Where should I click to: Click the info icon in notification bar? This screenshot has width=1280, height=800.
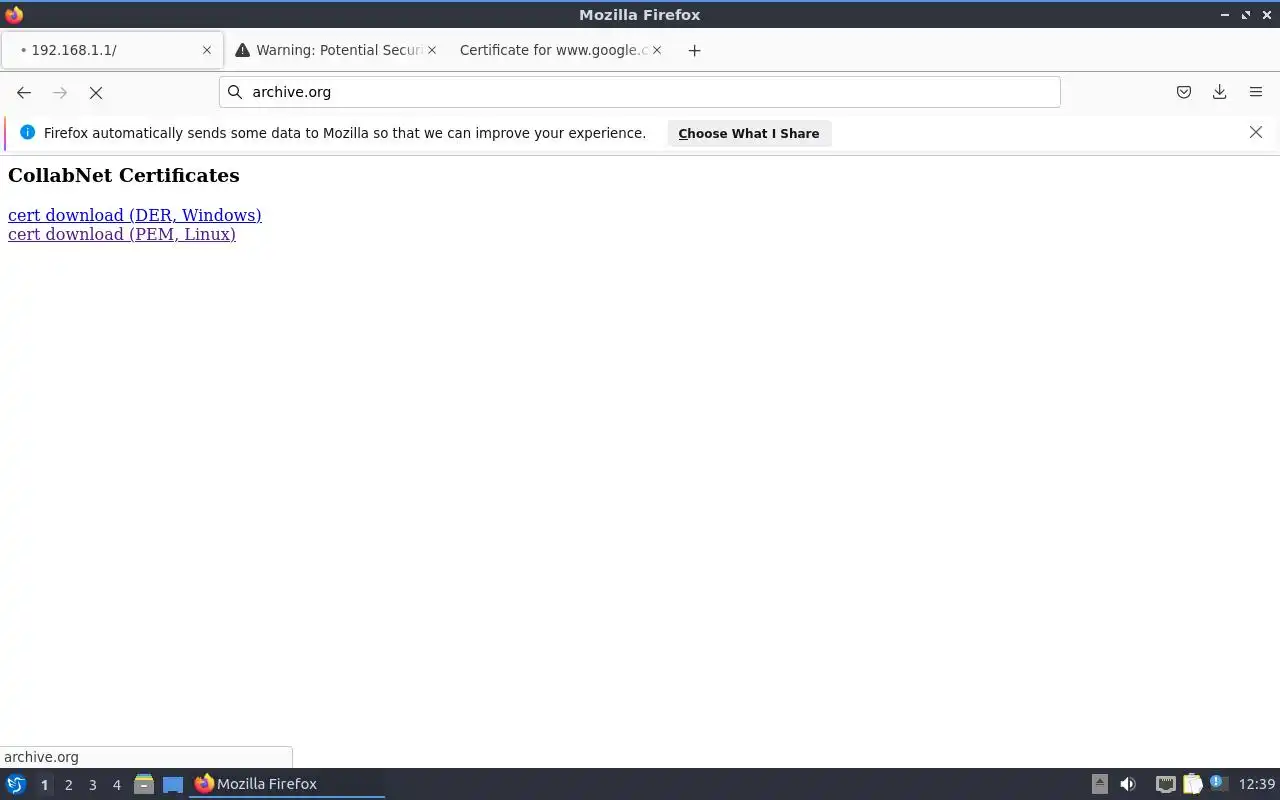click(x=27, y=132)
